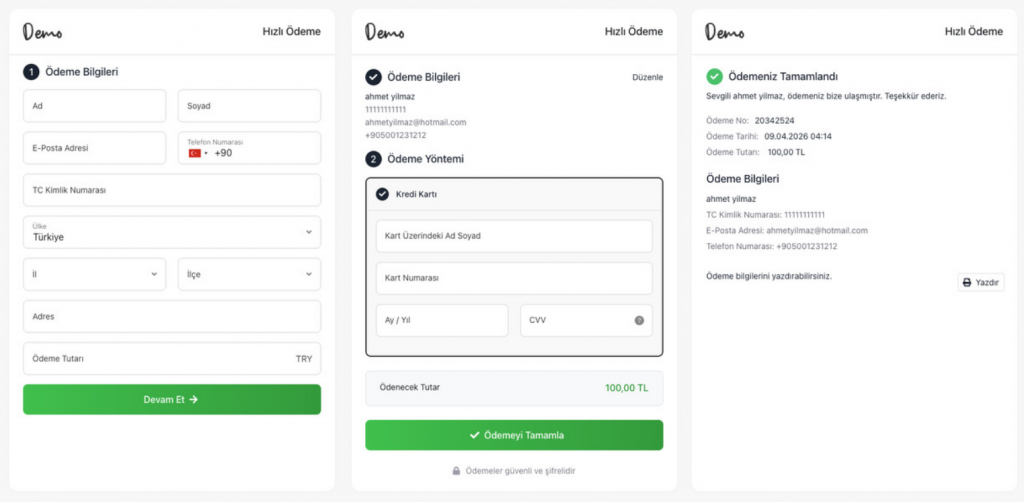Focus the Kart Numarası input field
Viewport: 1024px width, 502px height.
click(514, 278)
